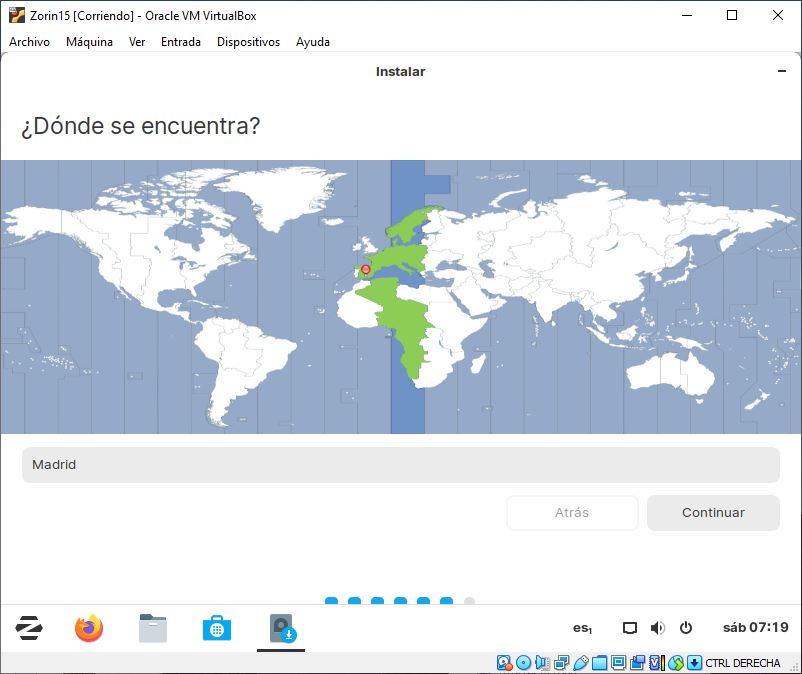The width and height of the screenshot is (802, 674).
Task: Click the volume speaker icon
Action: coord(657,628)
